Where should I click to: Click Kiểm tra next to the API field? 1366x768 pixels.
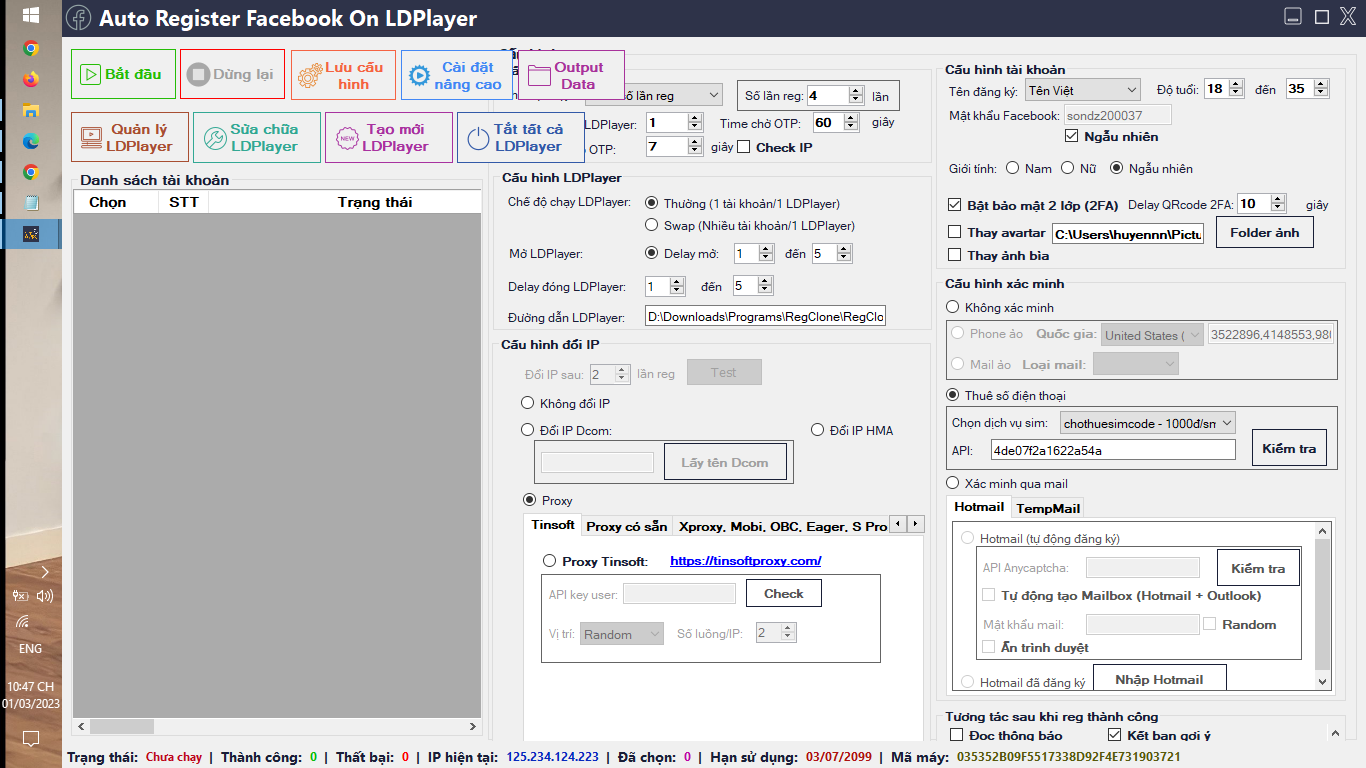(1289, 449)
